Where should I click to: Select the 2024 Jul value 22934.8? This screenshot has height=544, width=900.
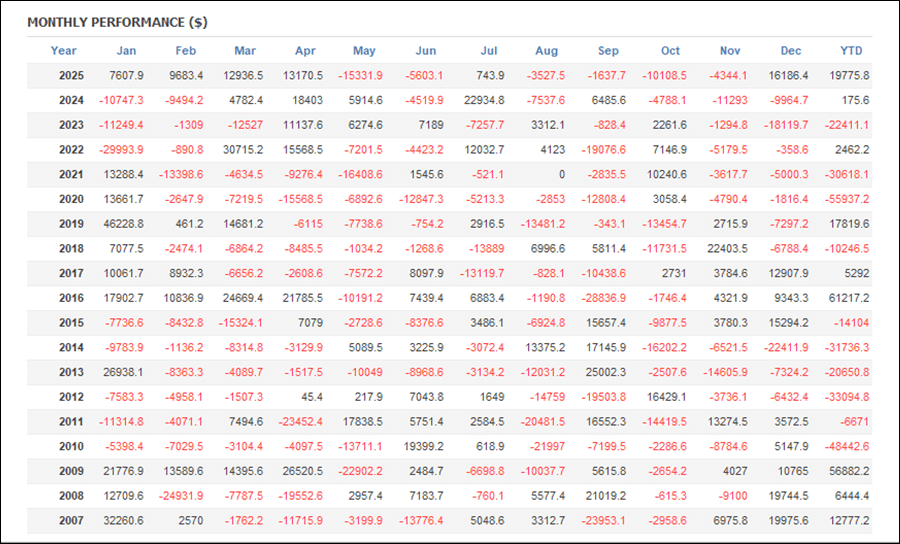pyautogui.click(x=483, y=100)
